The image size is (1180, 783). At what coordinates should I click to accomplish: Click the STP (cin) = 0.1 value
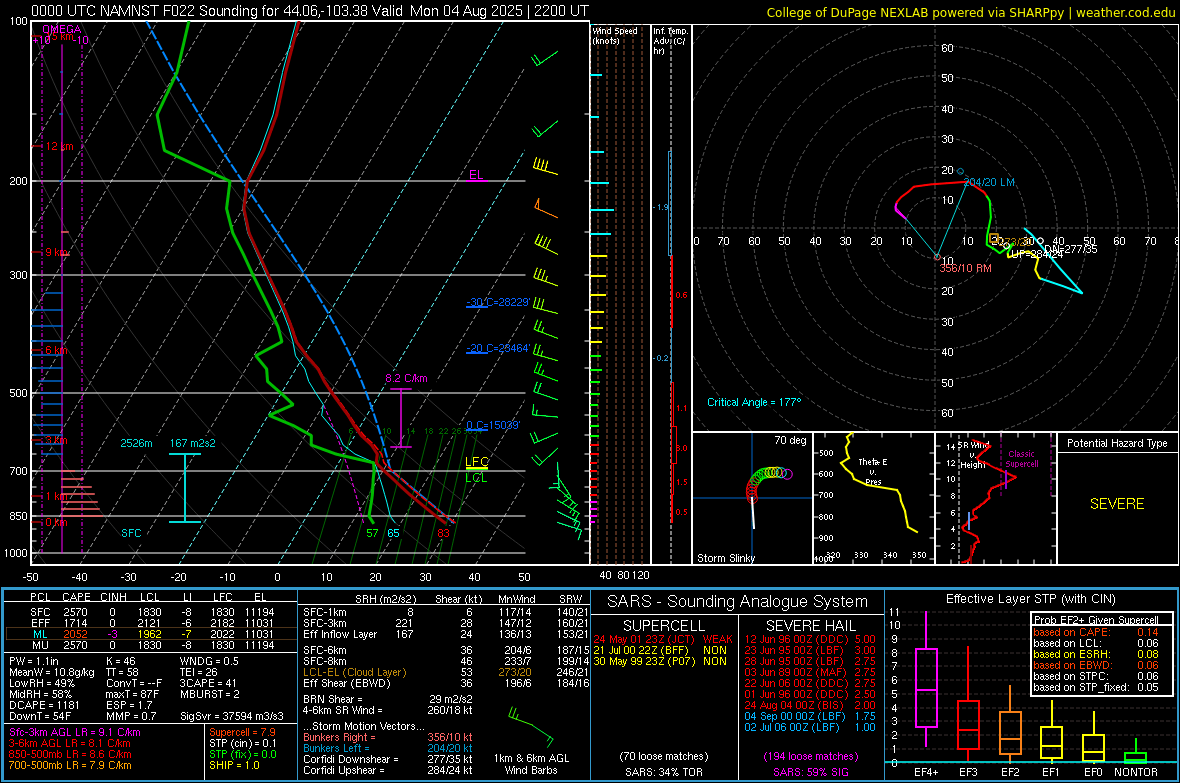(x=242, y=743)
